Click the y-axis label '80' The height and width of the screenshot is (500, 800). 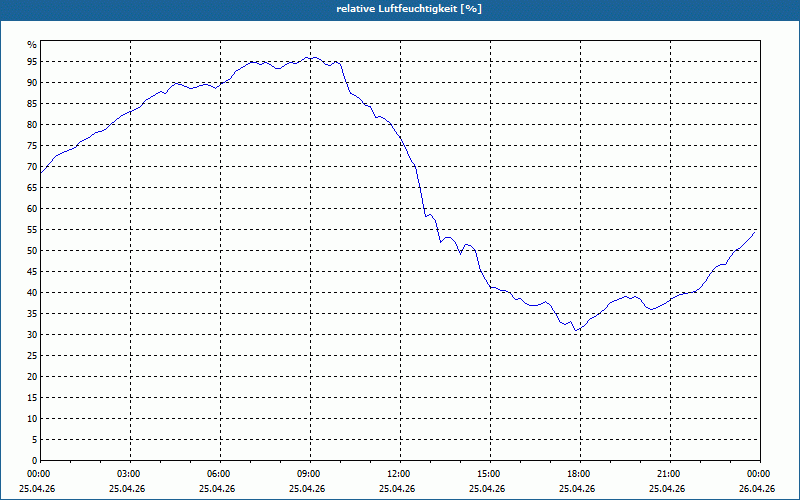pyautogui.click(x=32, y=124)
